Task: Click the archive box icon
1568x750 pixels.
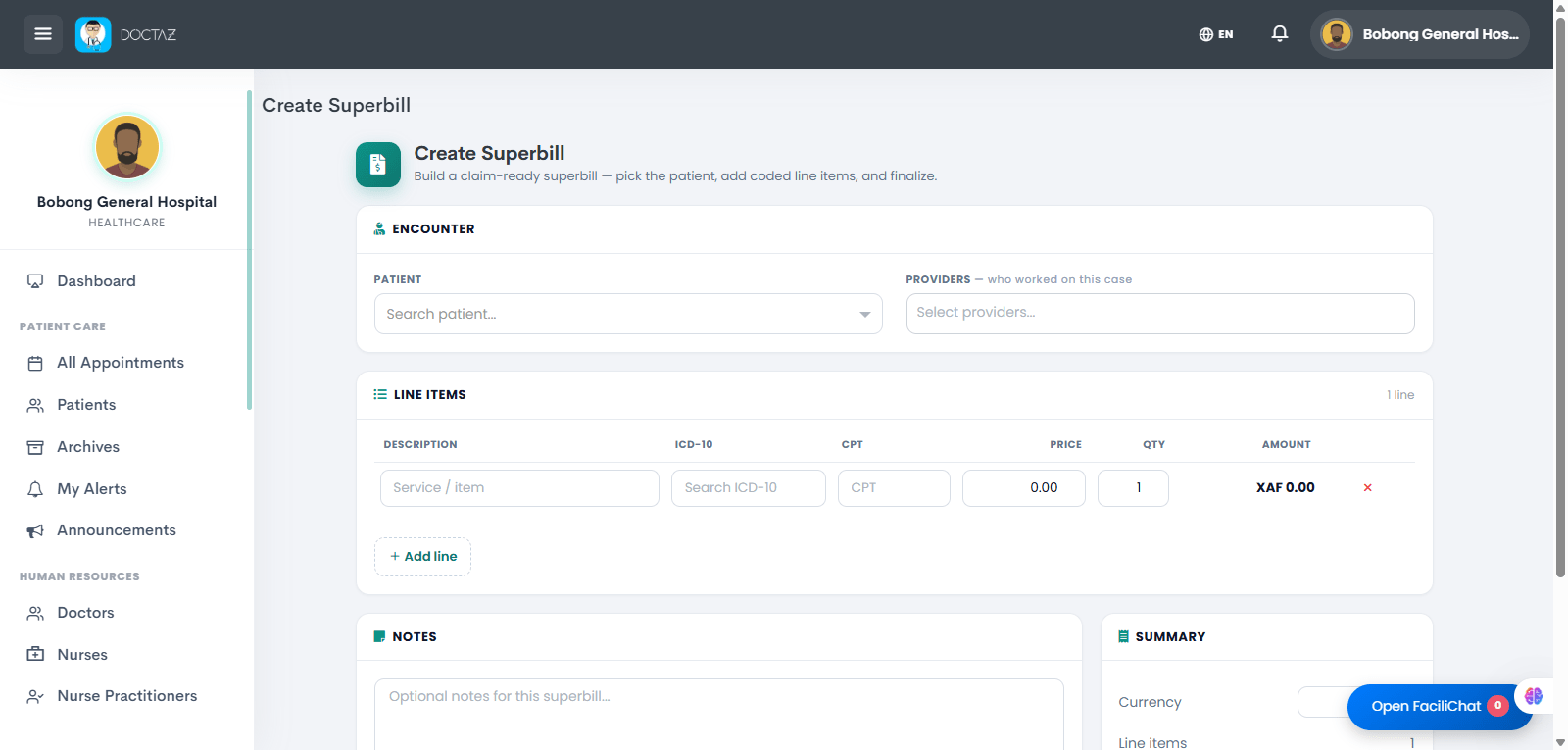Action: tap(35, 447)
